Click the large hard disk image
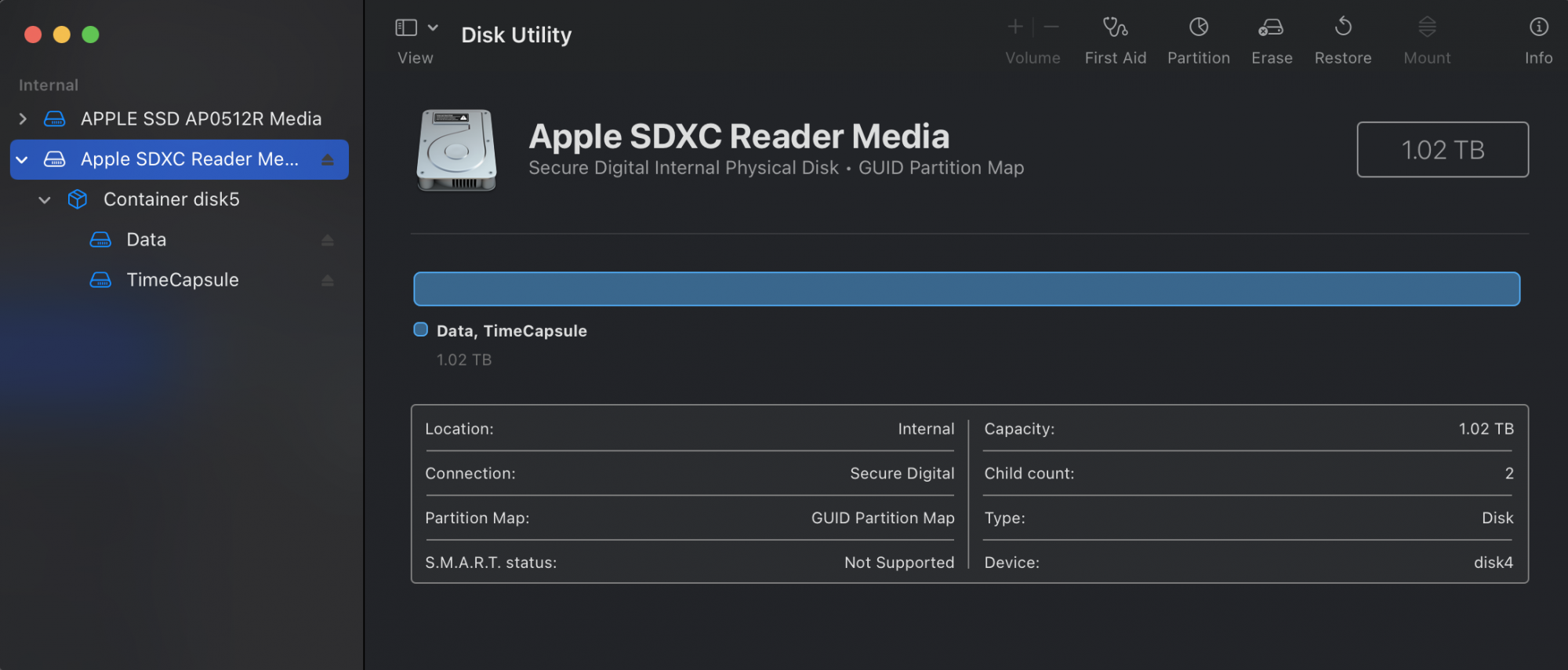 click(x=456, y=150)
